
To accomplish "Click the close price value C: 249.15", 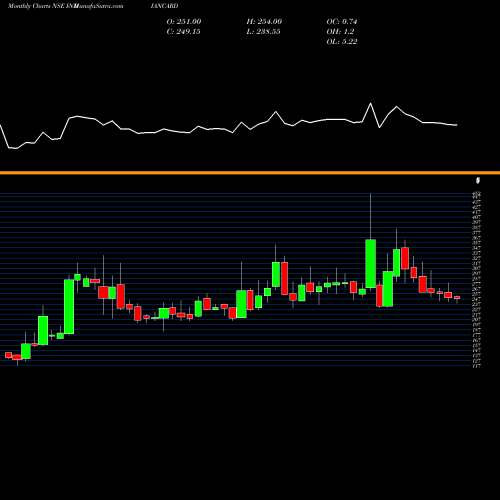I will [184, 32].
